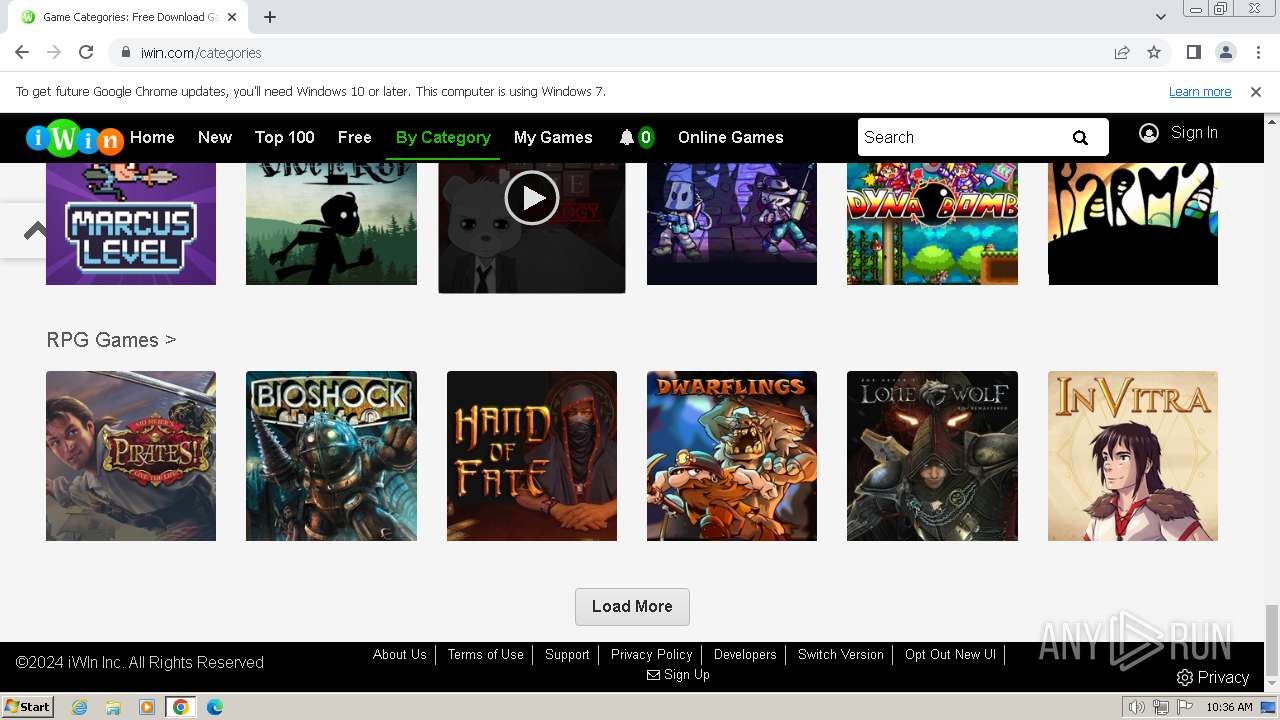Image resolution: width=1280 pixels, height=720 pixels.
Task: Open the Free games nav item
Action: point(355,138)
